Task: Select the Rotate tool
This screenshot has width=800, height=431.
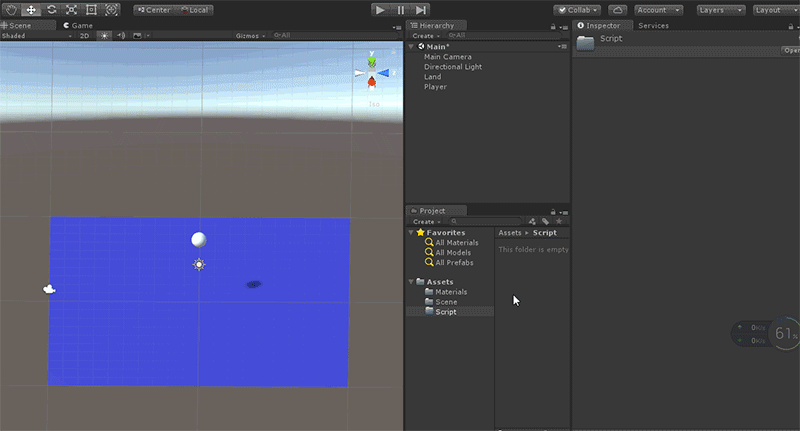Action: (51, 10)
